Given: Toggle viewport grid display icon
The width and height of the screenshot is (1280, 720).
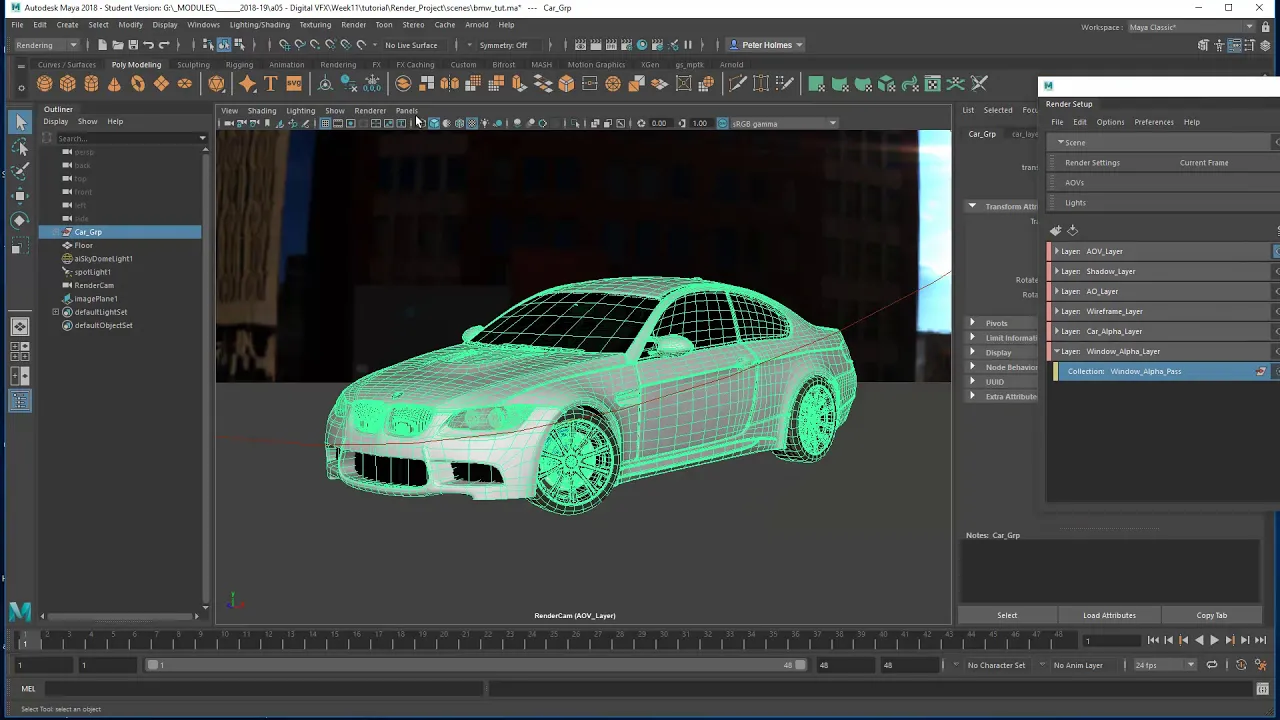Looking at the screenshot, I should (325, 123).
